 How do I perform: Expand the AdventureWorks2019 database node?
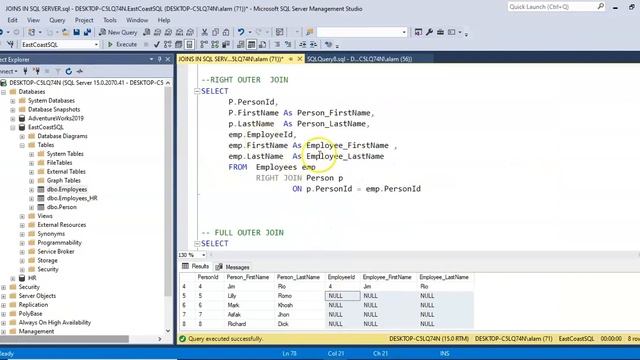pos(13,118)
